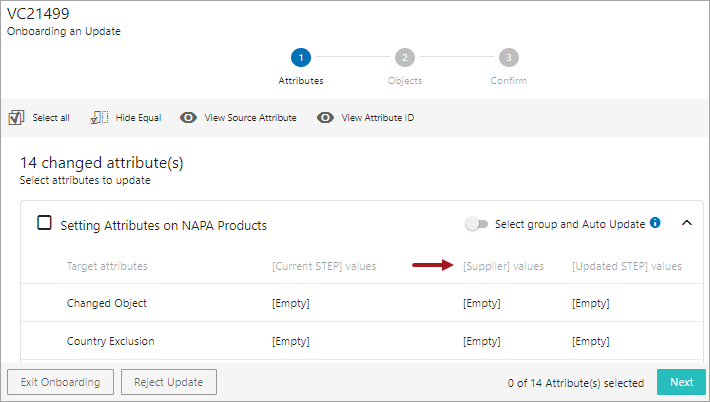
Task: Click the View Source Attribute eye icon
Action: [188, 118]
